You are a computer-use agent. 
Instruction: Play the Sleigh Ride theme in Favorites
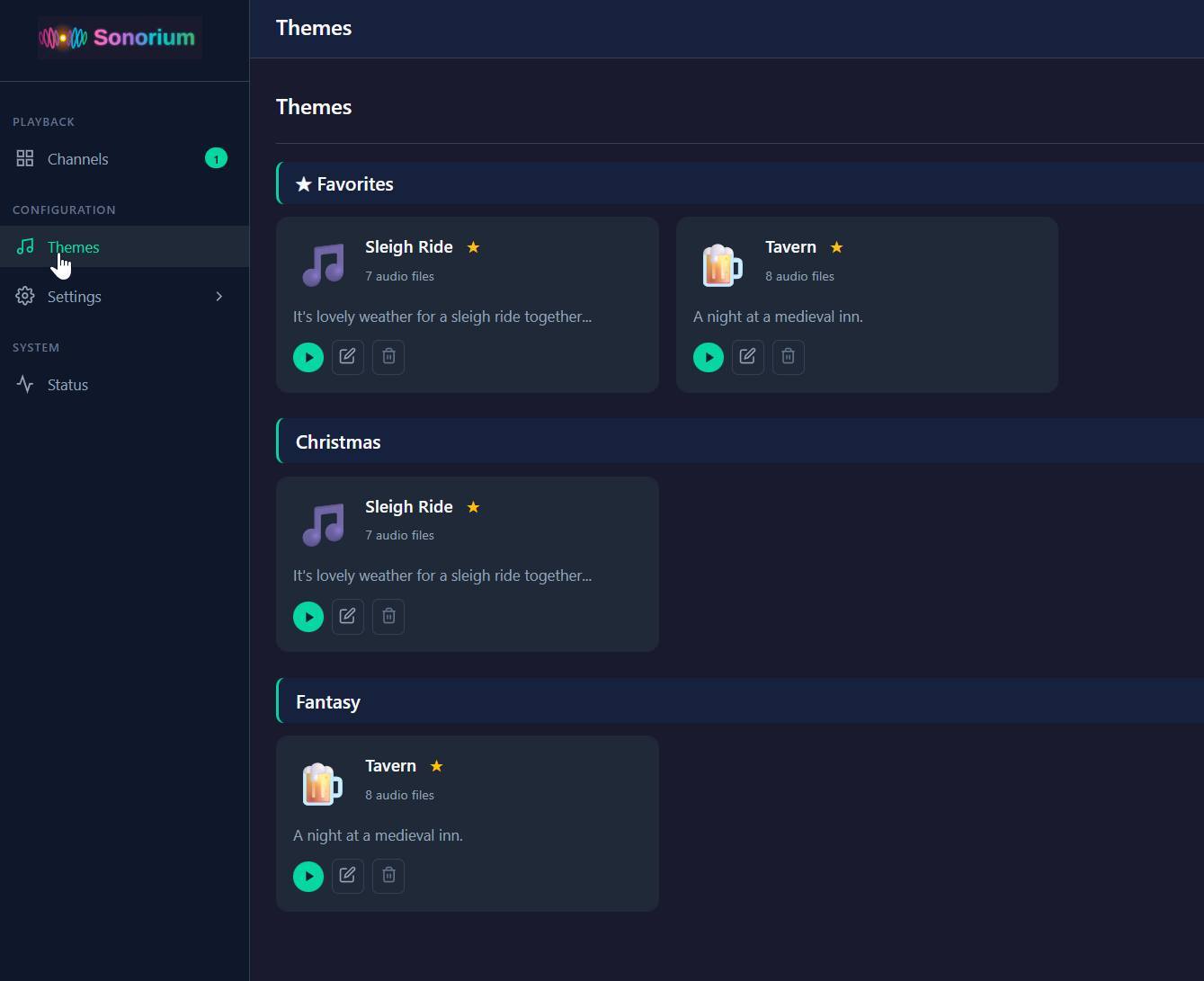click(x=308, y=357)
